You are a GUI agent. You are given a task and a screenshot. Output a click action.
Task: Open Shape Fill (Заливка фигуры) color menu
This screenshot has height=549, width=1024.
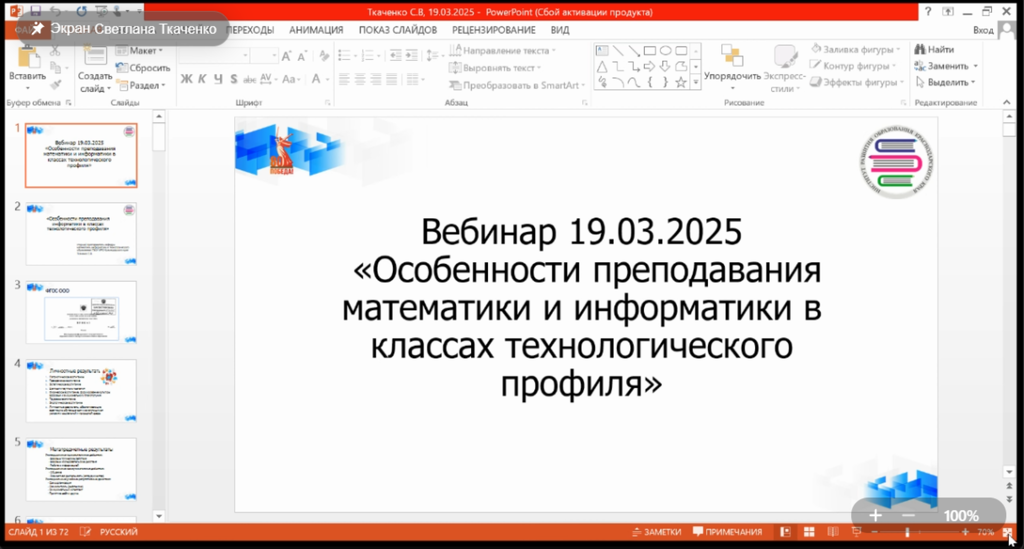coord(856,49)
